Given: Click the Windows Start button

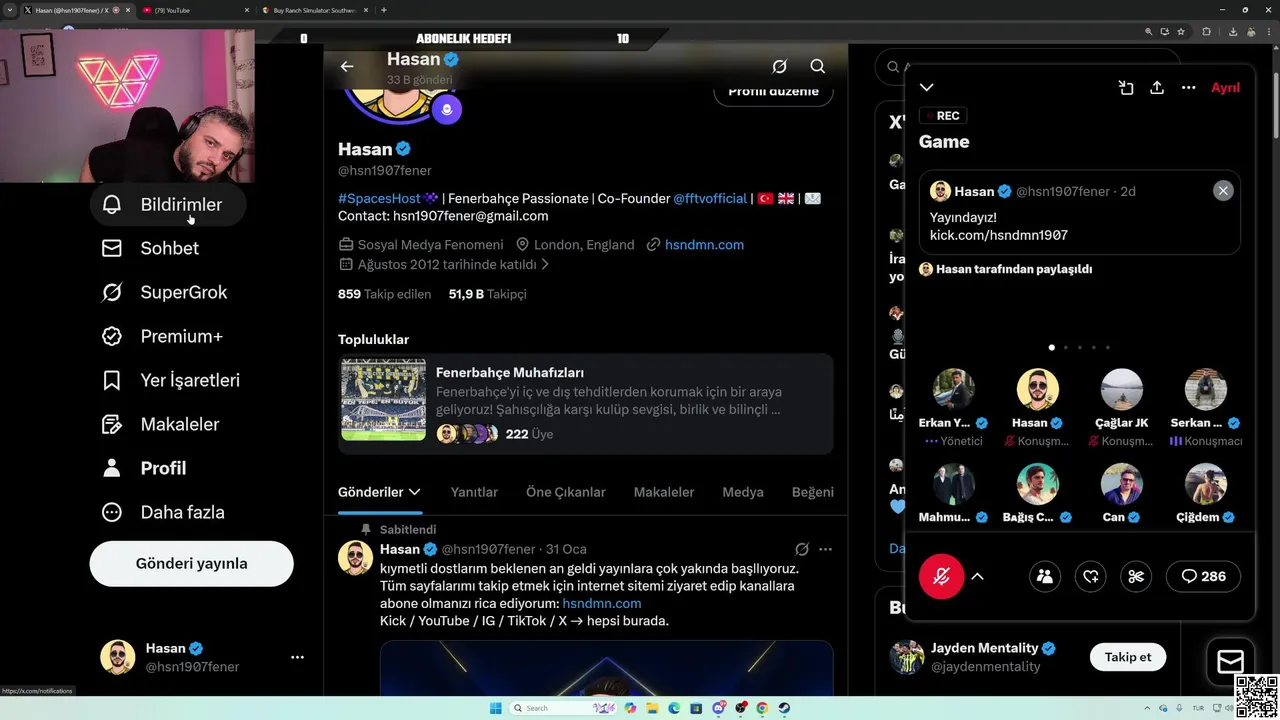Looking at the screenshot, I should click(x=495, y=708).
